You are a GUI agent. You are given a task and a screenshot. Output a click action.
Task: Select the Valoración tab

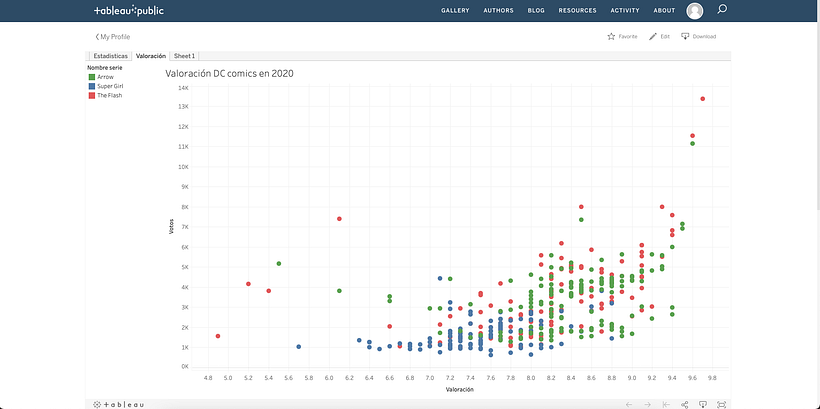pos(151,56)
